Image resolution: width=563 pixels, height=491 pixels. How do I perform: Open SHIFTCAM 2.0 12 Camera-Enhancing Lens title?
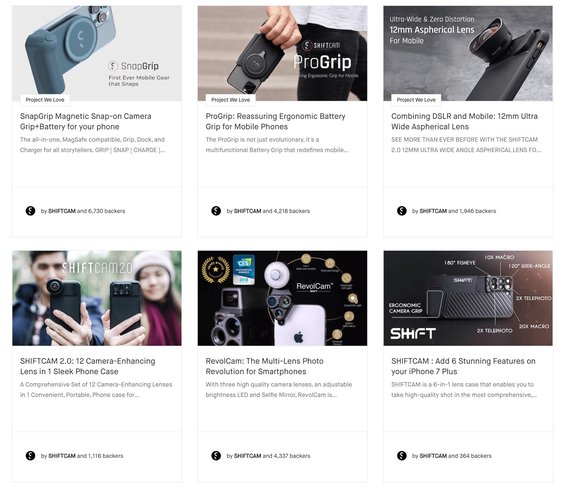88,366
